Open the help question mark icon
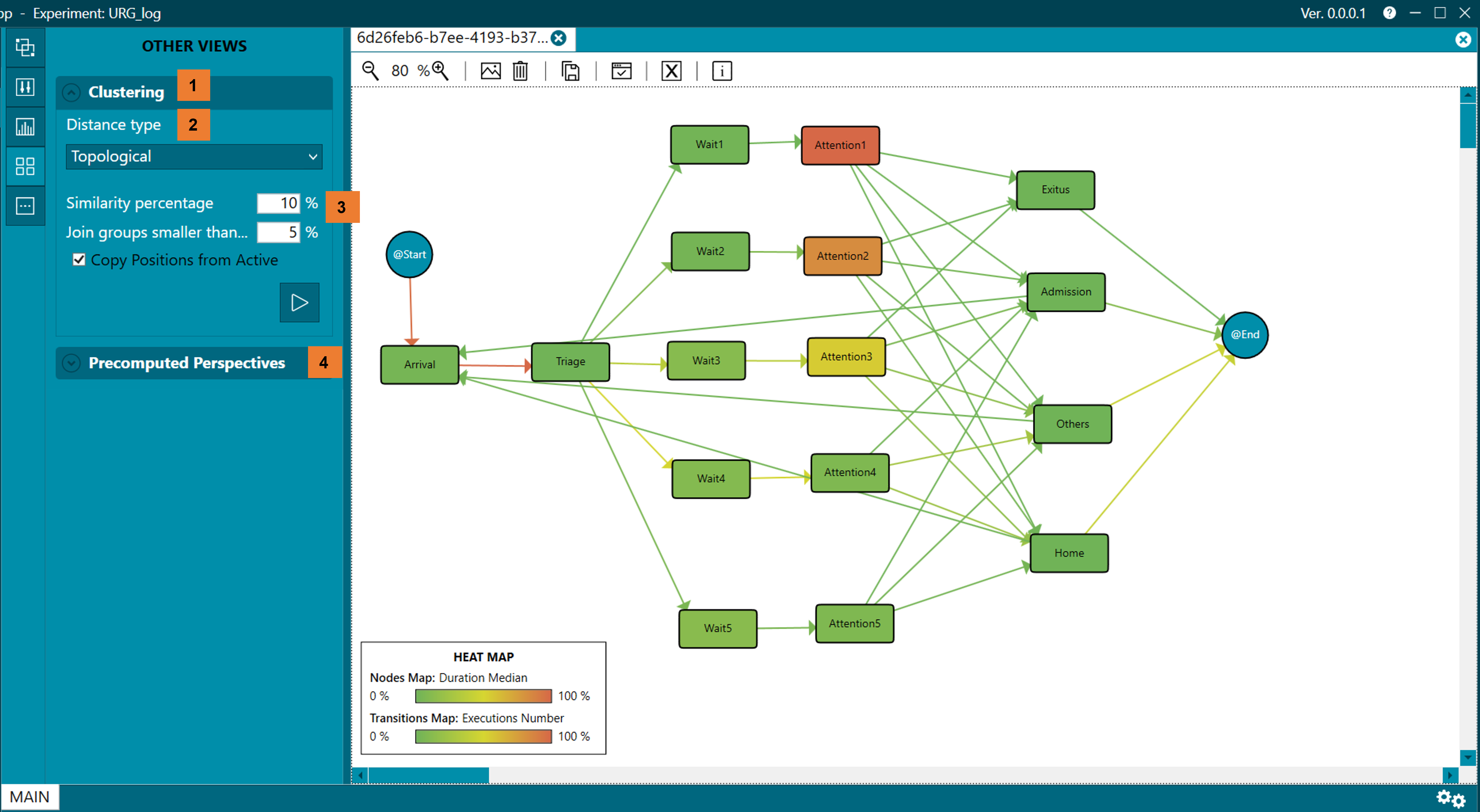This screenshot has width=1480, height=812. 1389,13
